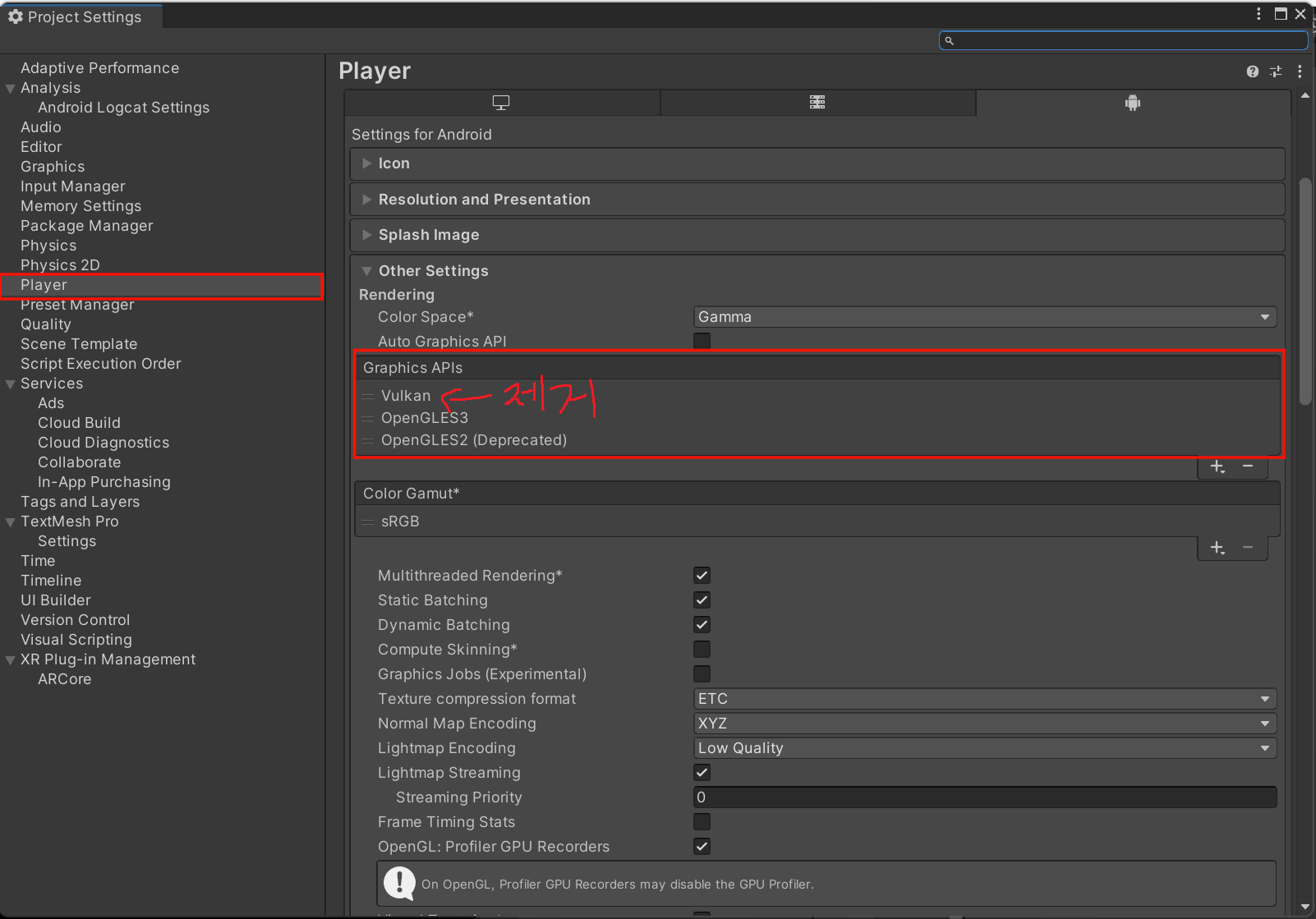This screenshot has height=919, width=1316.
Task: Open the Graphics settings category
Action: pos(53,167)
